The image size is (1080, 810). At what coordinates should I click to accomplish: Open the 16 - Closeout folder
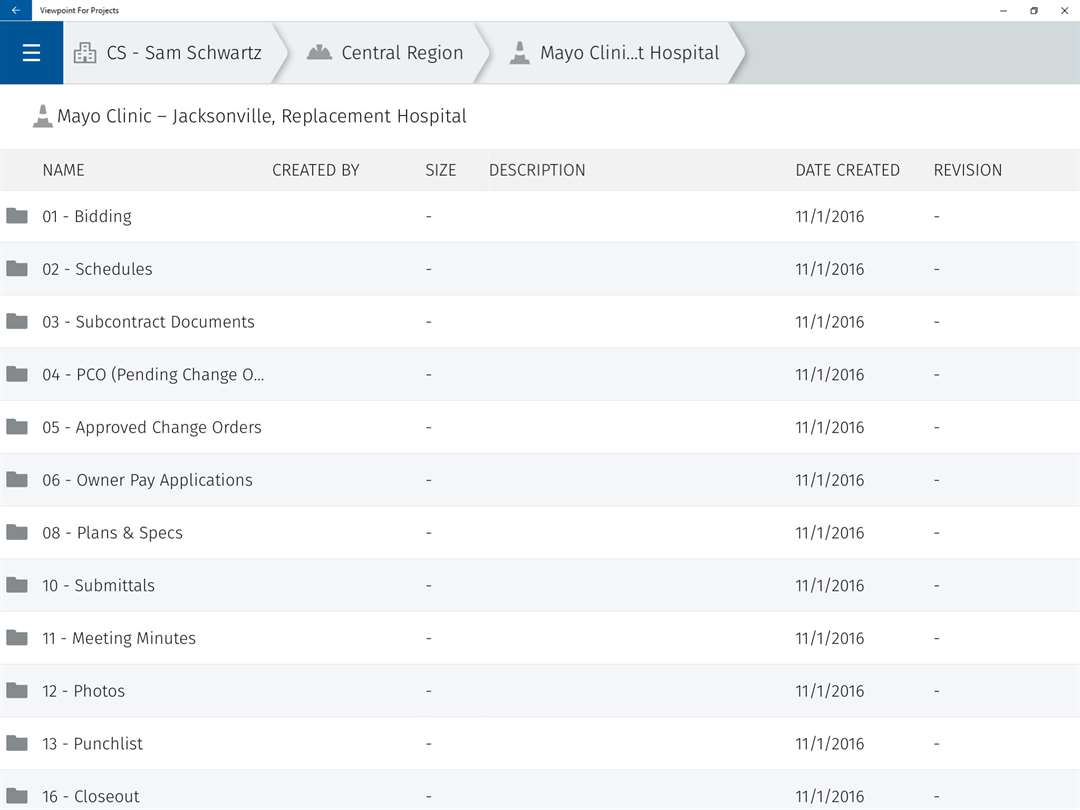(90, 796)
